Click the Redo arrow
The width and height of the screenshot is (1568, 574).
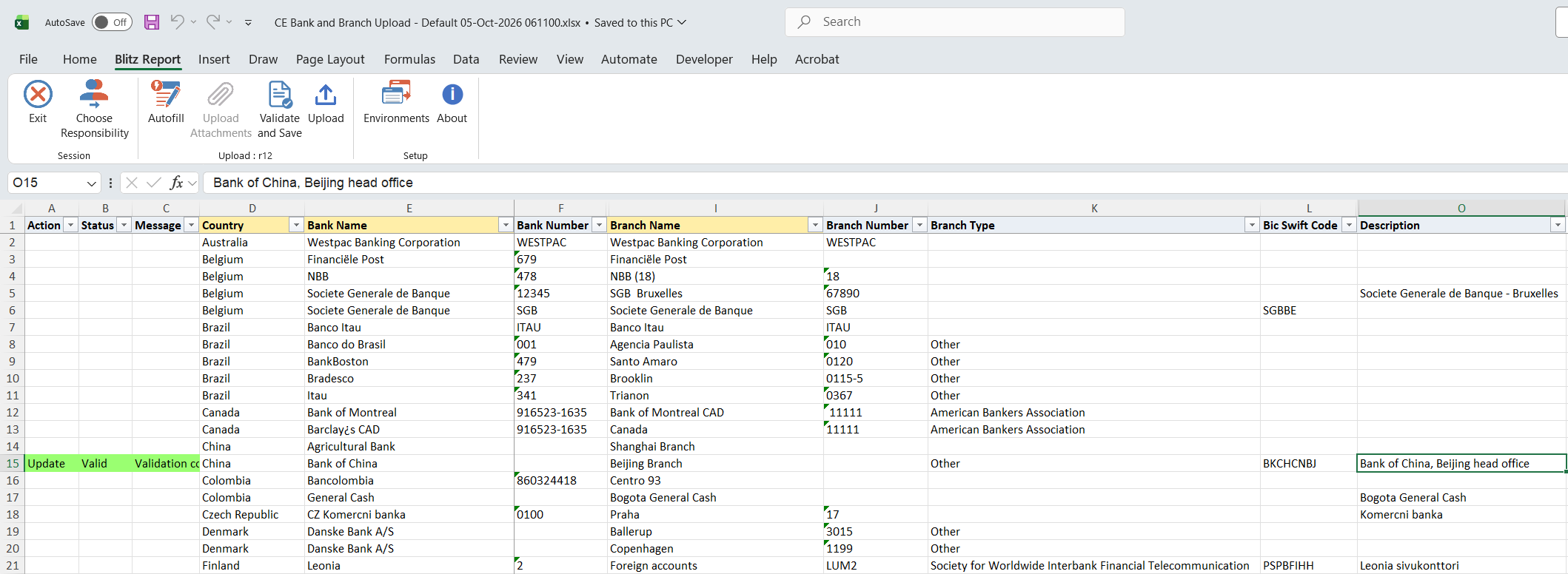(x=213, y=22)
